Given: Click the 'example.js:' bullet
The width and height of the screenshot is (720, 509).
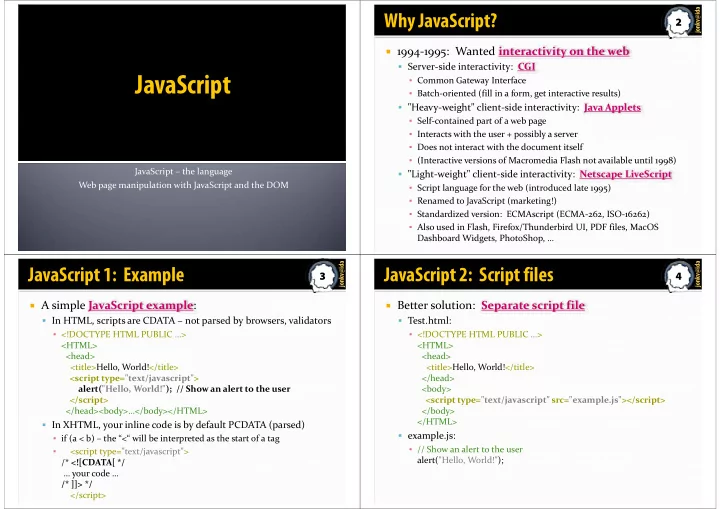Looking at the screenshot, I should point(432,436).
